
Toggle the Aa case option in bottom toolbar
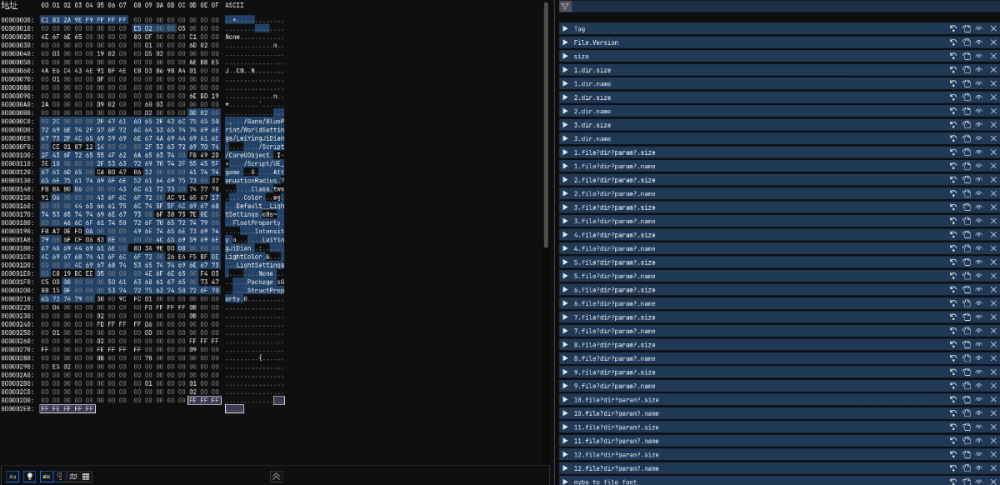pyautogui.click(x=13, y=476)
